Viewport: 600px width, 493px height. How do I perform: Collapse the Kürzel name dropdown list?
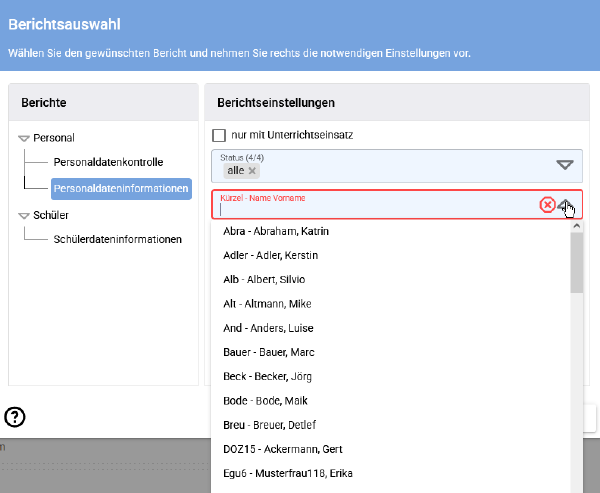click(x=566, y=205)
